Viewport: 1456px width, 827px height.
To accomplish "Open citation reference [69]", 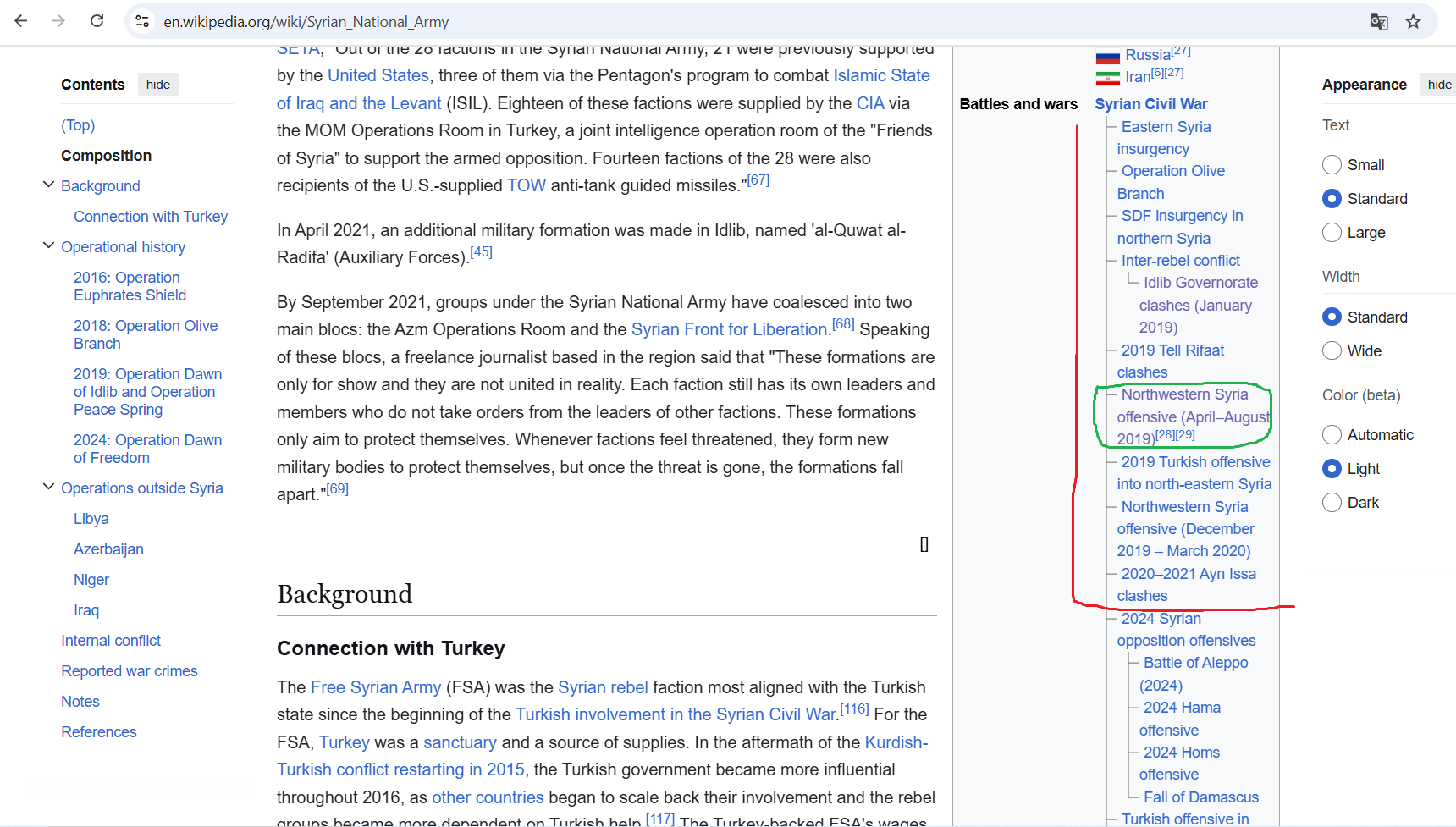I will (x=337, y=489).
